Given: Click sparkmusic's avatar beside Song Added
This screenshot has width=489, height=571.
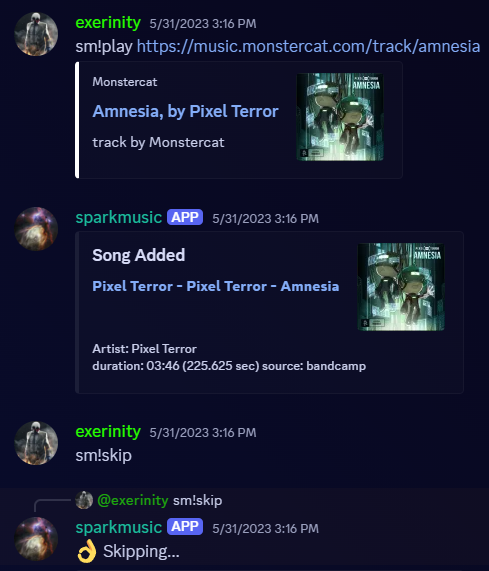Looking at the screenshot, I should coord(36,229).
